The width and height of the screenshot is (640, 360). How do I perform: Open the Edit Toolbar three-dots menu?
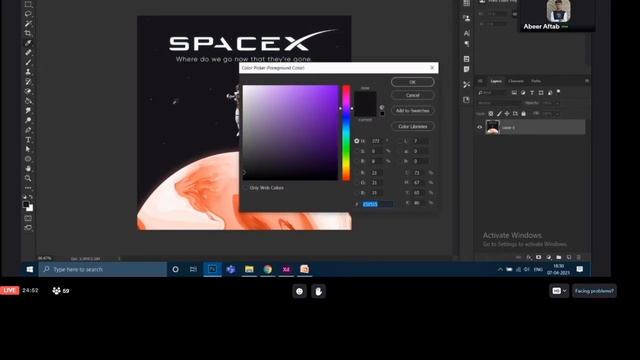coord(28,188)
